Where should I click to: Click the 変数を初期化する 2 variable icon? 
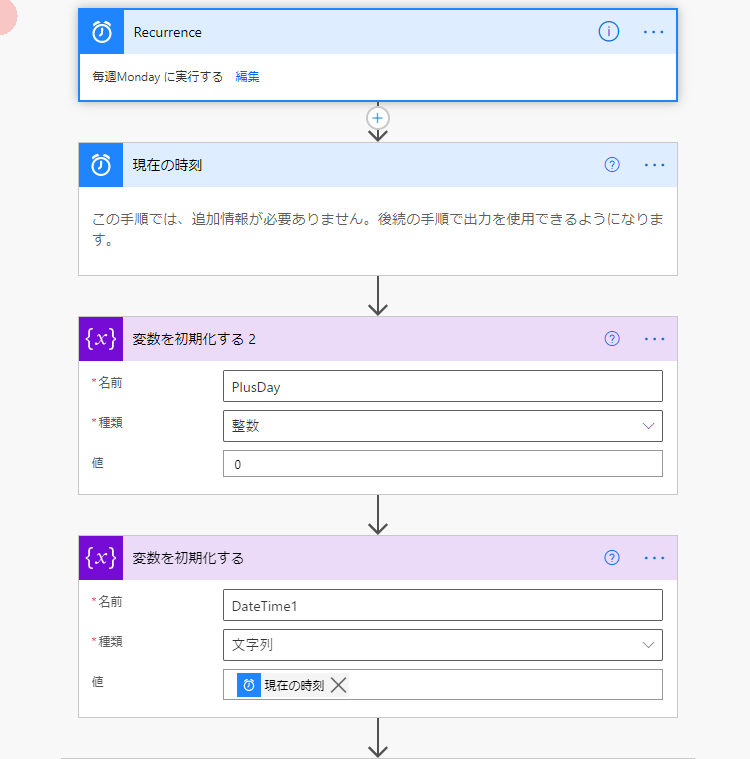coord(101,339)
